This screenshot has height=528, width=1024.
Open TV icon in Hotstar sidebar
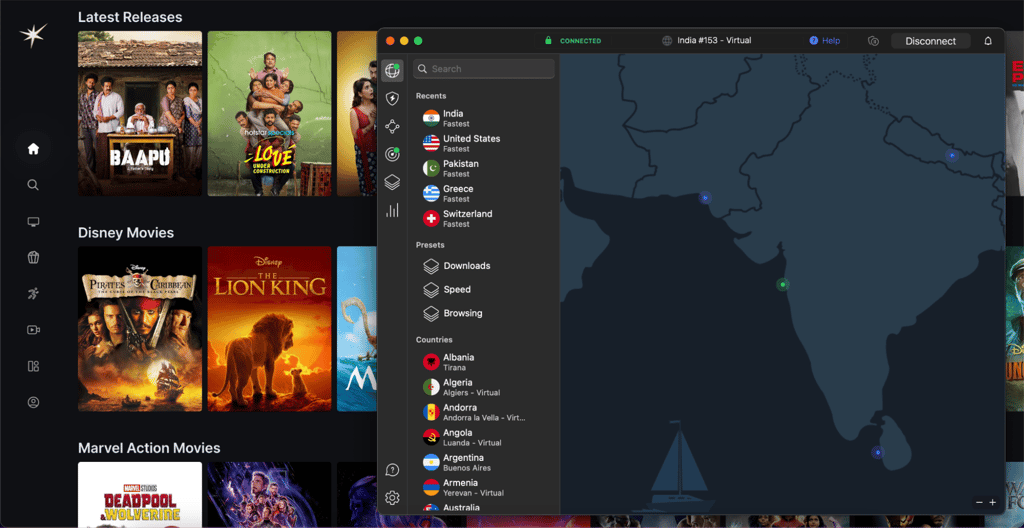pyautogui.click(x=33, y=222)
